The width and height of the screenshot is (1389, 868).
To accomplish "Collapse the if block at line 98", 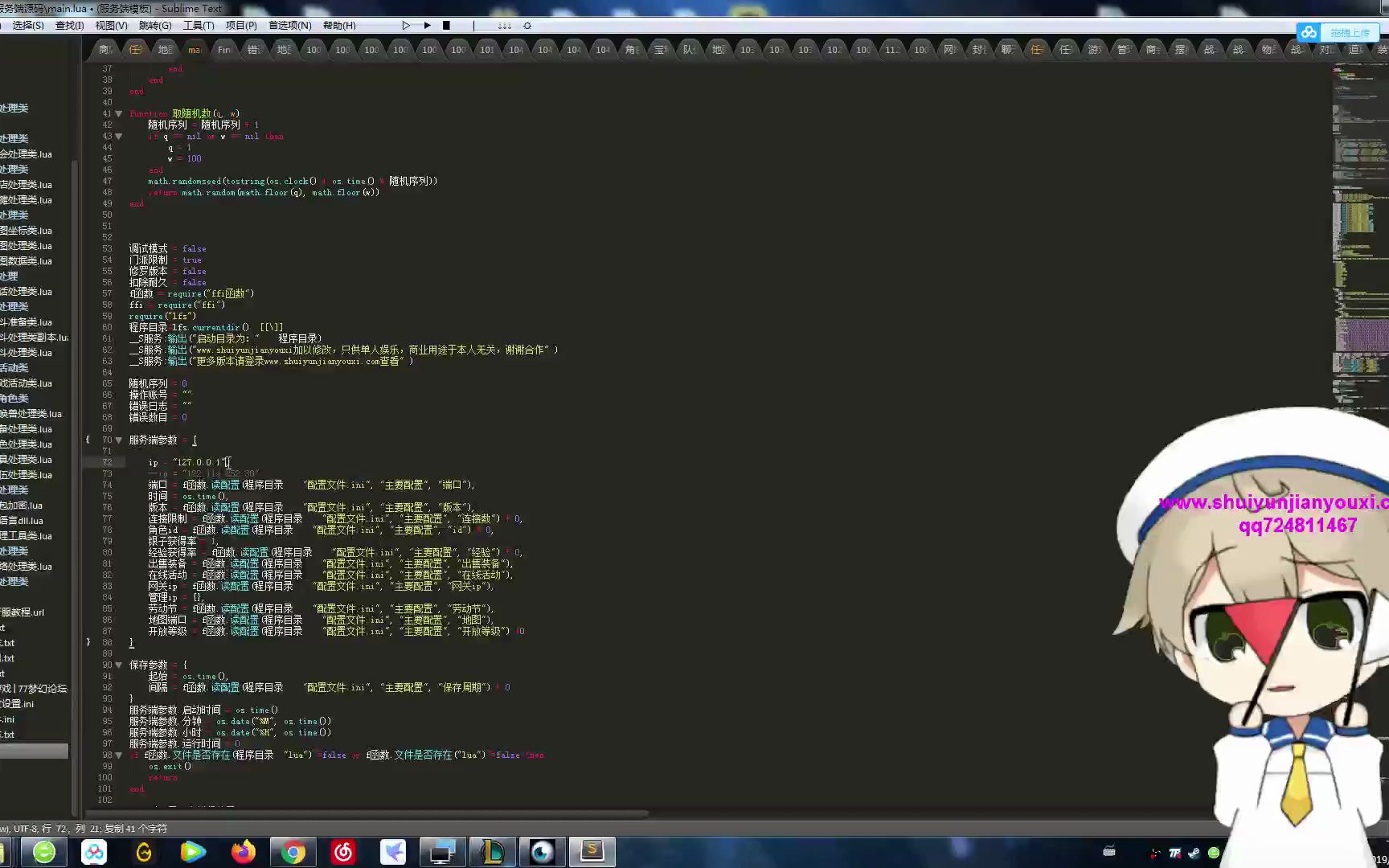I will tap(119, 755).
